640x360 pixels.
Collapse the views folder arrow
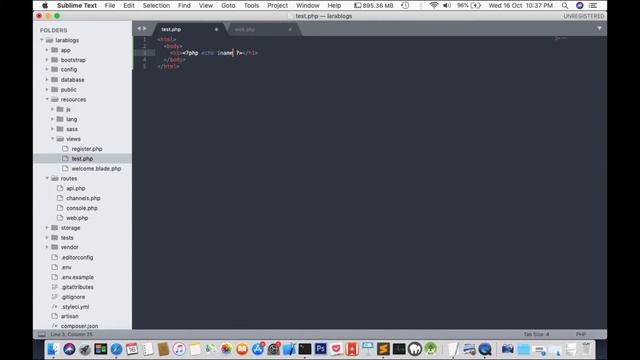click(x=52, y=139)
